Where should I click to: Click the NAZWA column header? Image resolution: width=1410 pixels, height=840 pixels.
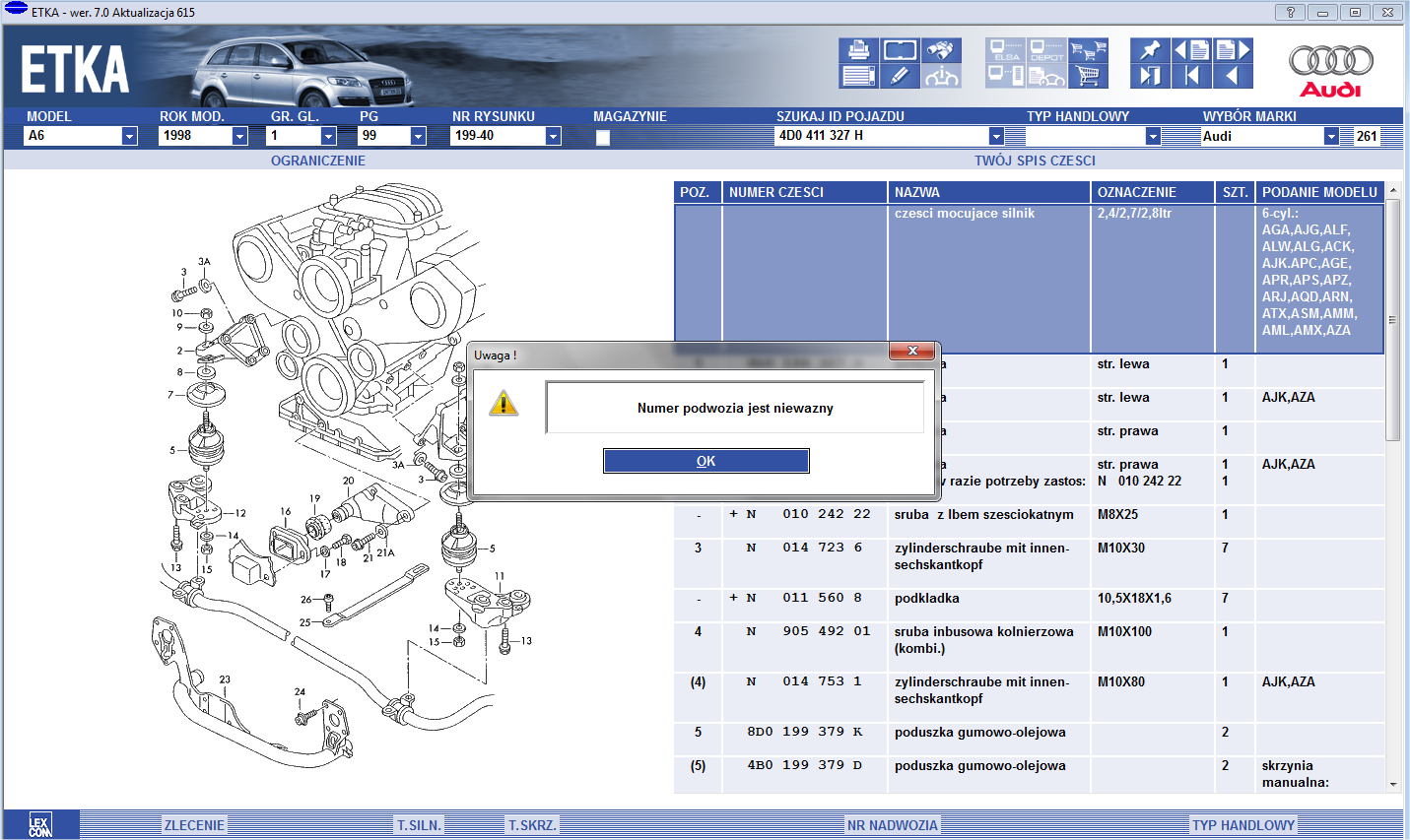pos(989,192)
